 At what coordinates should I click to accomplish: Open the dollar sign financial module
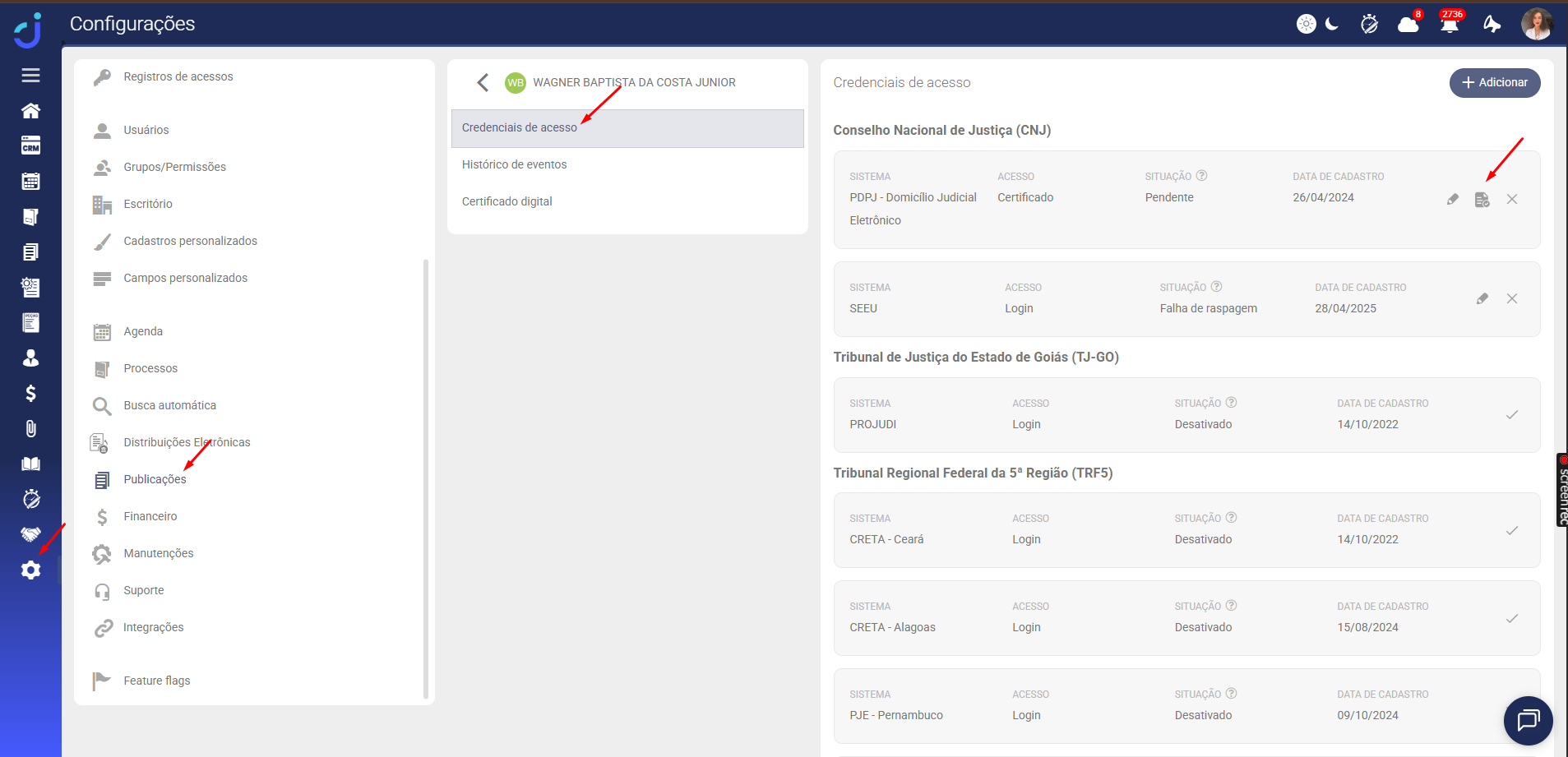(x=30, y=394)
